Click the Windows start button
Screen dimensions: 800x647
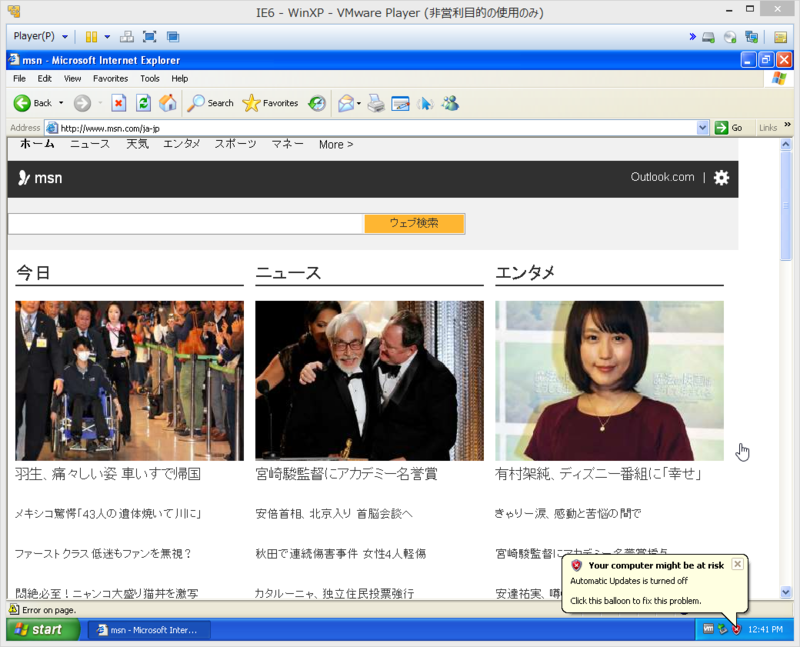coord(42,630)
